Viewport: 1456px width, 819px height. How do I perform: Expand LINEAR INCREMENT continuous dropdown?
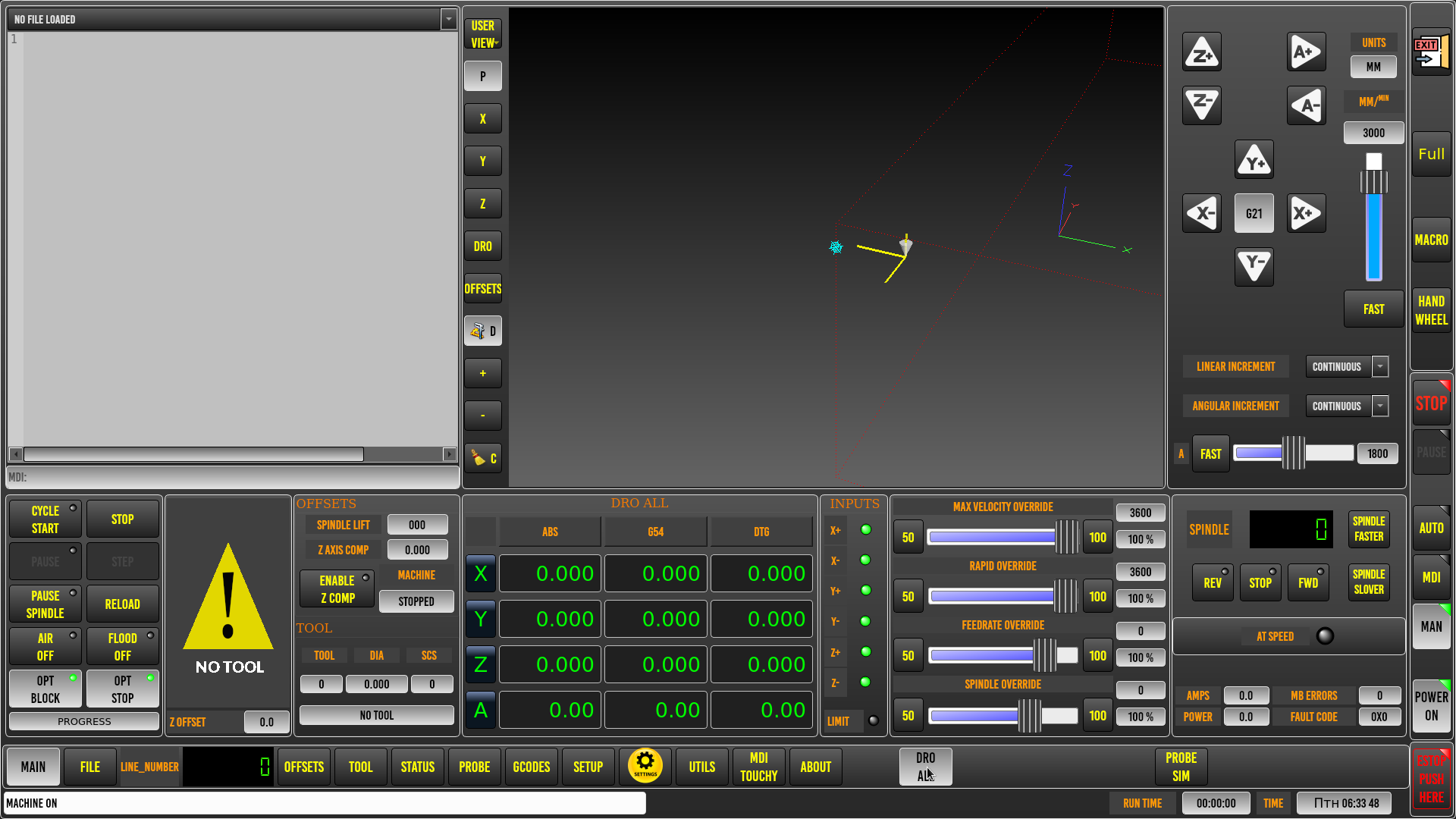[x=1380, y=366]
